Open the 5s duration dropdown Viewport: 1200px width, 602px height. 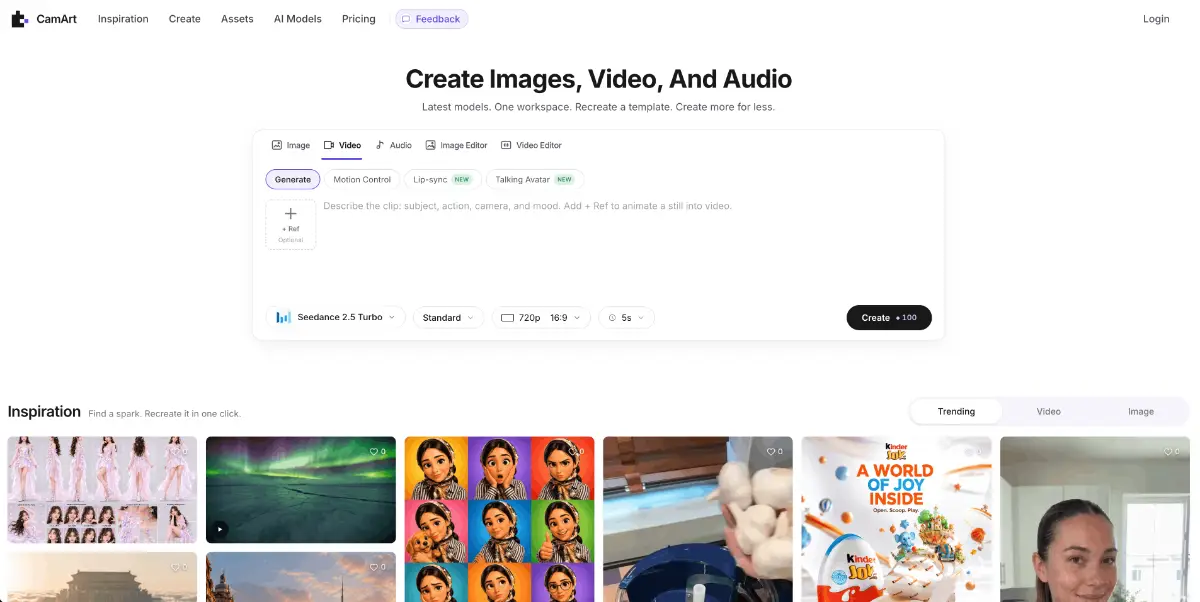(627, 317)
